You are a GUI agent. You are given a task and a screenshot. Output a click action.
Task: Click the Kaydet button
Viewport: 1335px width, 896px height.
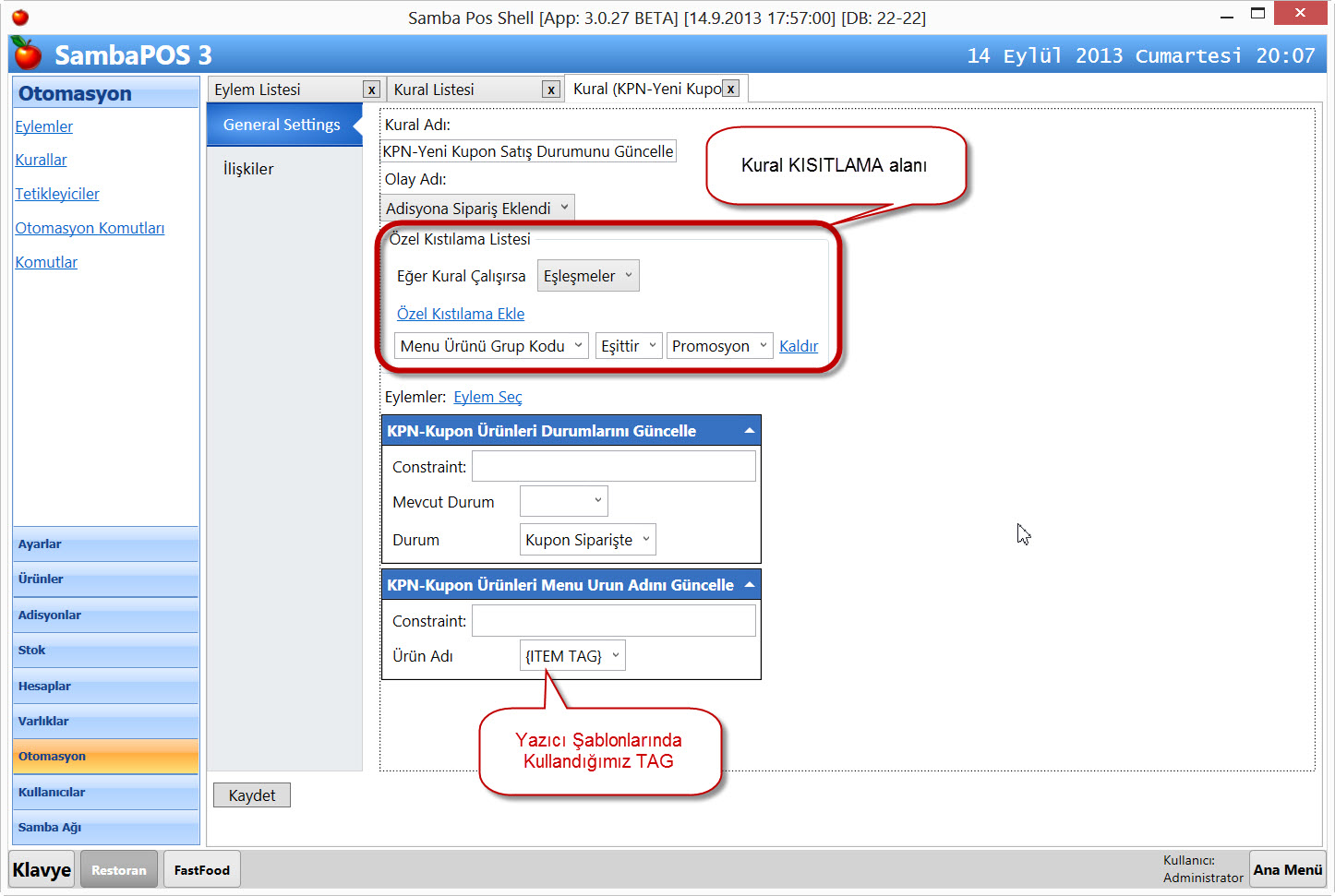tap(252, 795)
